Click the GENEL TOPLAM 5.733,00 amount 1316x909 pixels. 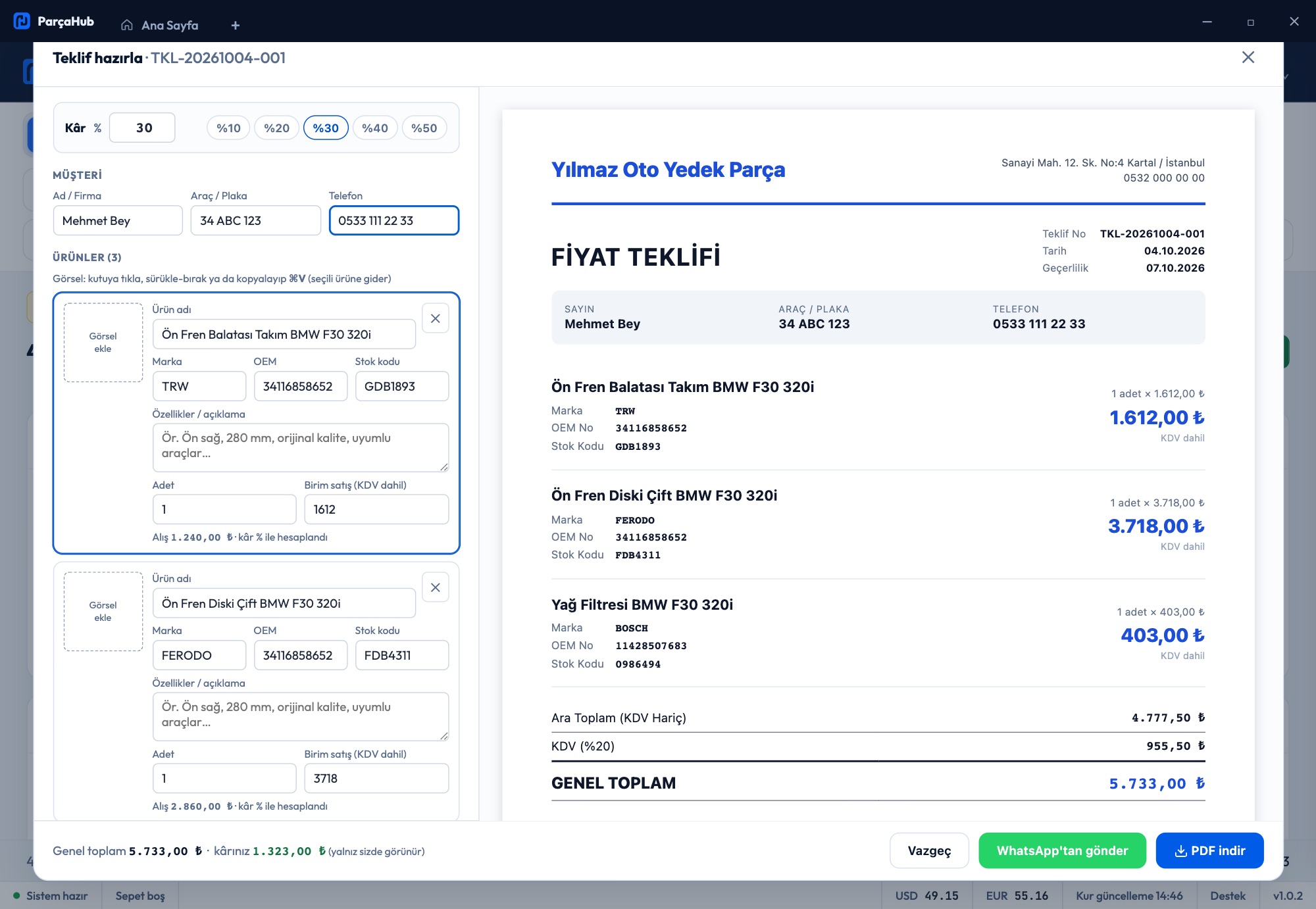click(1157, 783)
